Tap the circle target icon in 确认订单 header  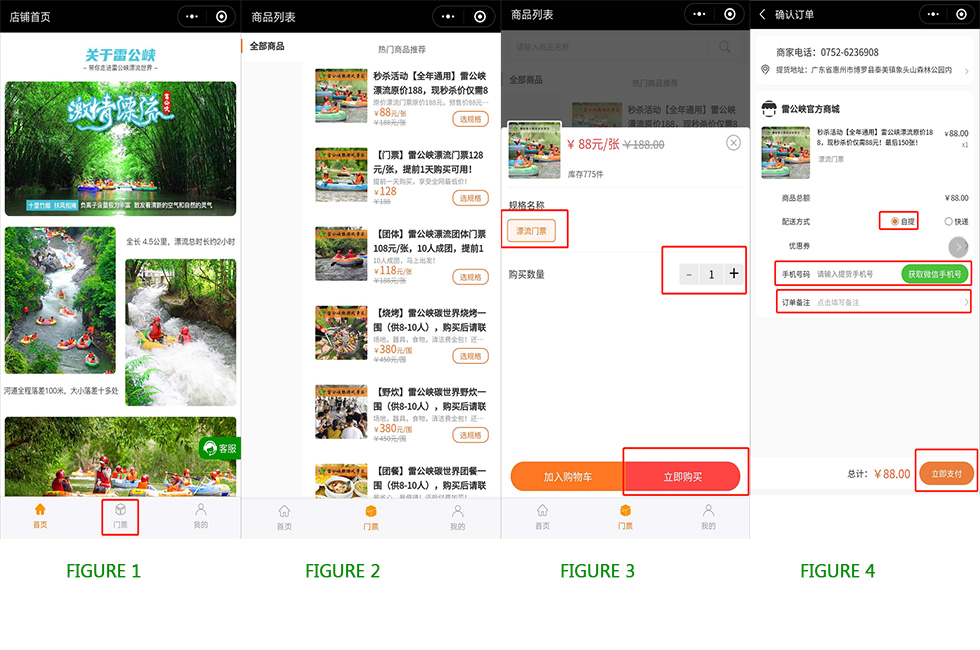pyautogui.click(x=962, y=14)
